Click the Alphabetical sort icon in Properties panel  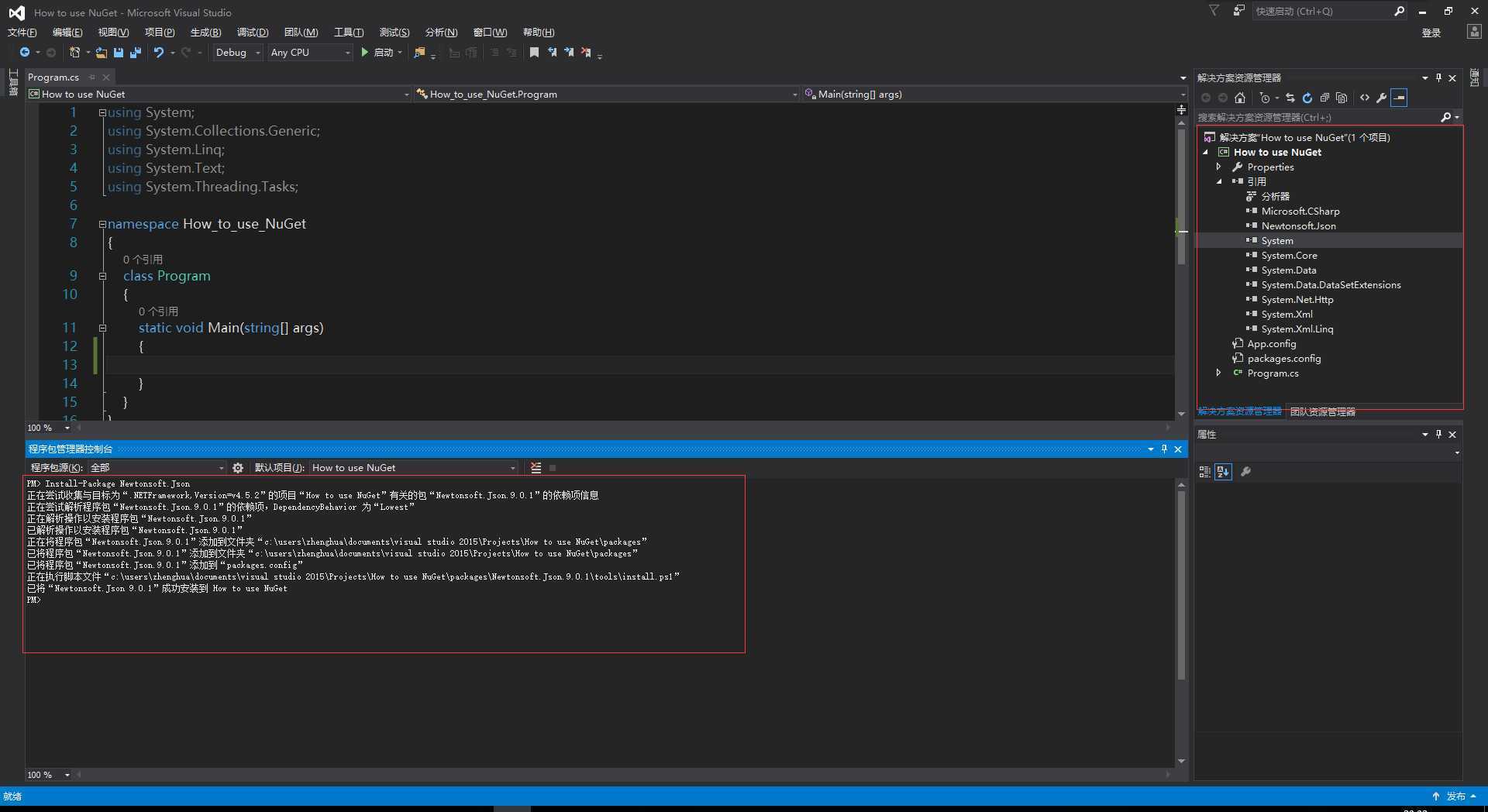point(1223,471)
